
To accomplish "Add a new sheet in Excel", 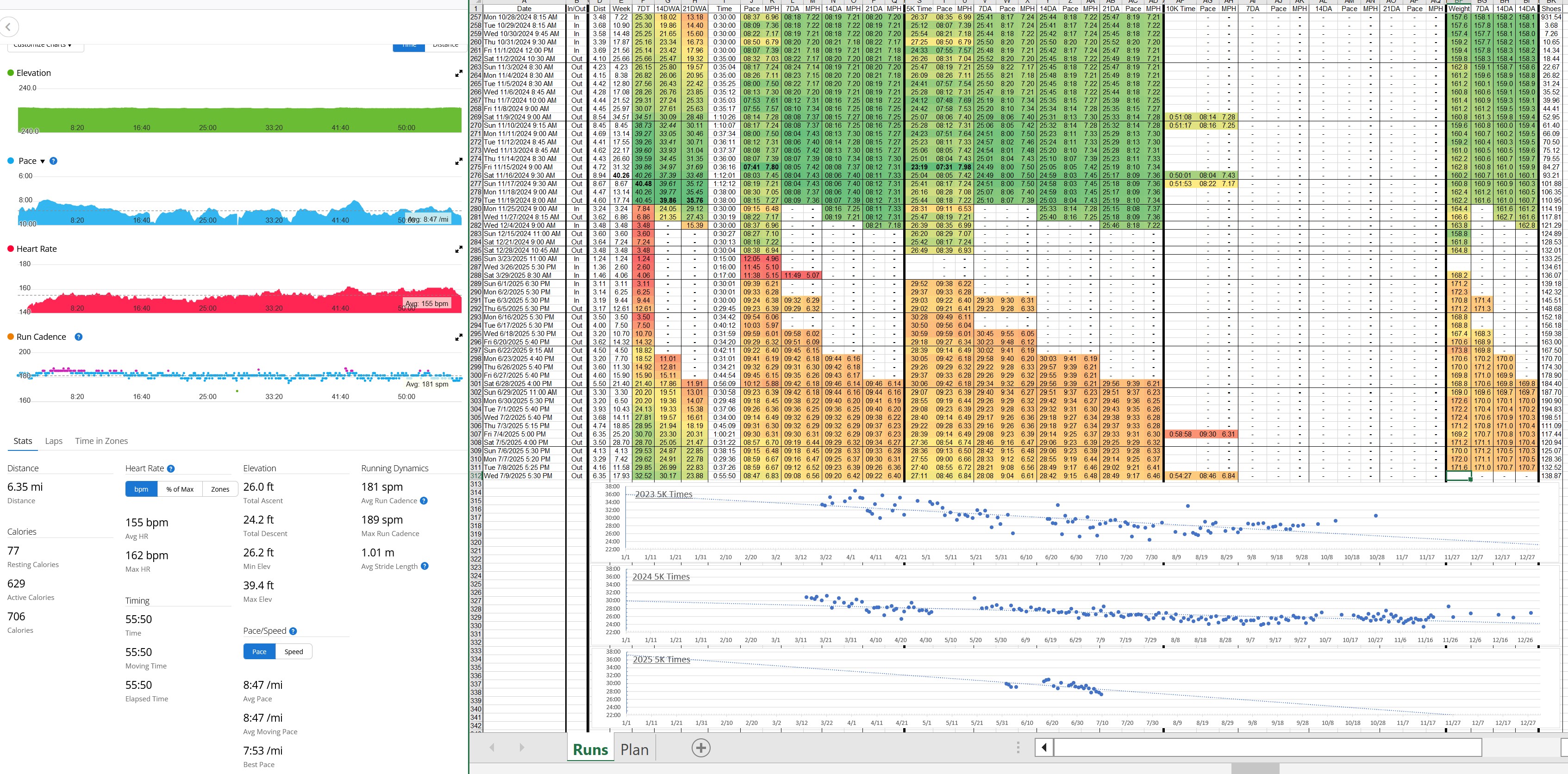I will [x=700, y=748].
